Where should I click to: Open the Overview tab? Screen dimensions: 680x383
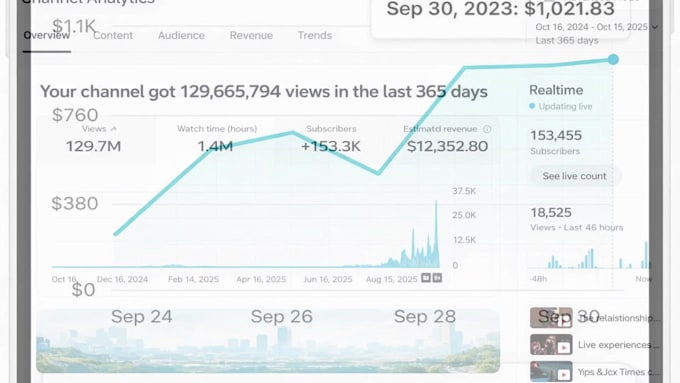tap(46, 36)
